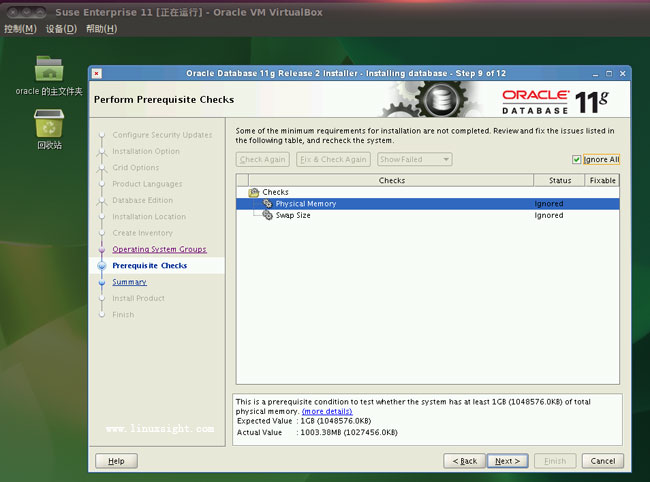Click the Grid Options step

pyautogui.click(x=136, y=167)
